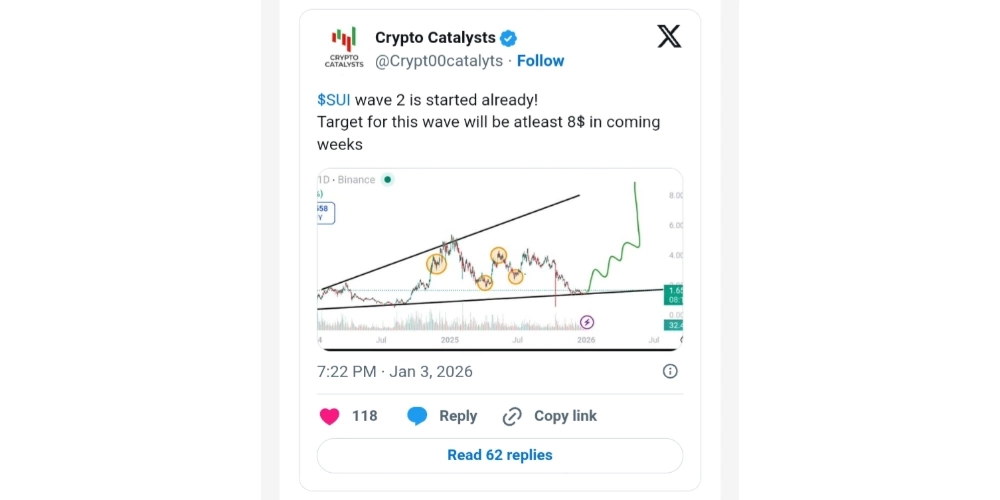The width and height of the screenshot is (1000, 500).
Task: Click the green Binance status dot on chart
Action: click(x=387, y=180)
